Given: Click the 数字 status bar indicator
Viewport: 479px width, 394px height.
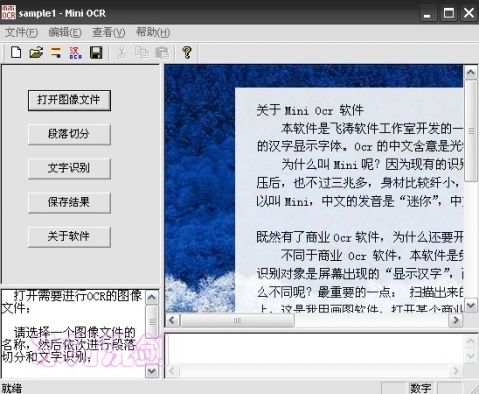Looking at the screenshot, I should coord(420,388).
